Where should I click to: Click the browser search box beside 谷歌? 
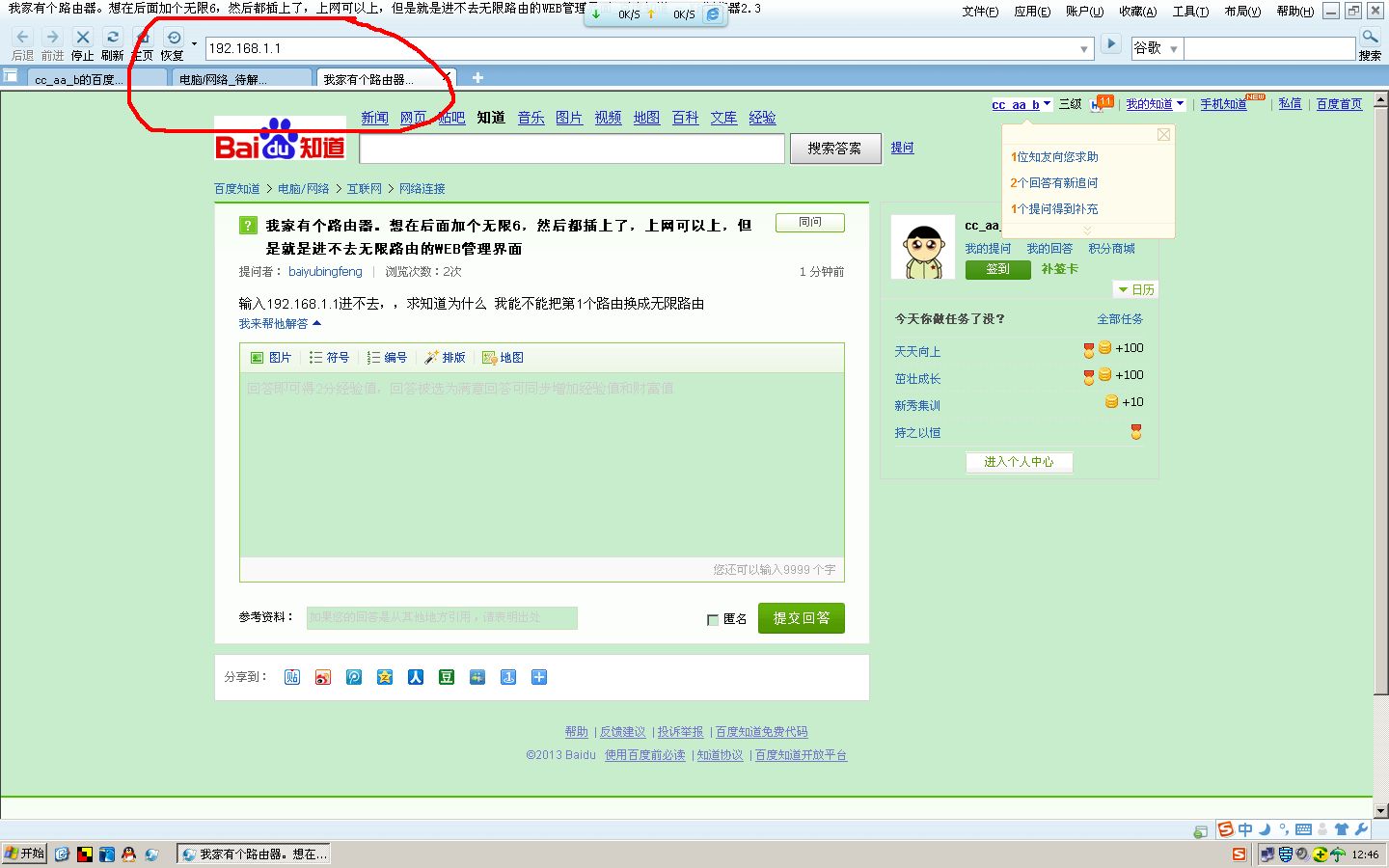pos(1269,48)
